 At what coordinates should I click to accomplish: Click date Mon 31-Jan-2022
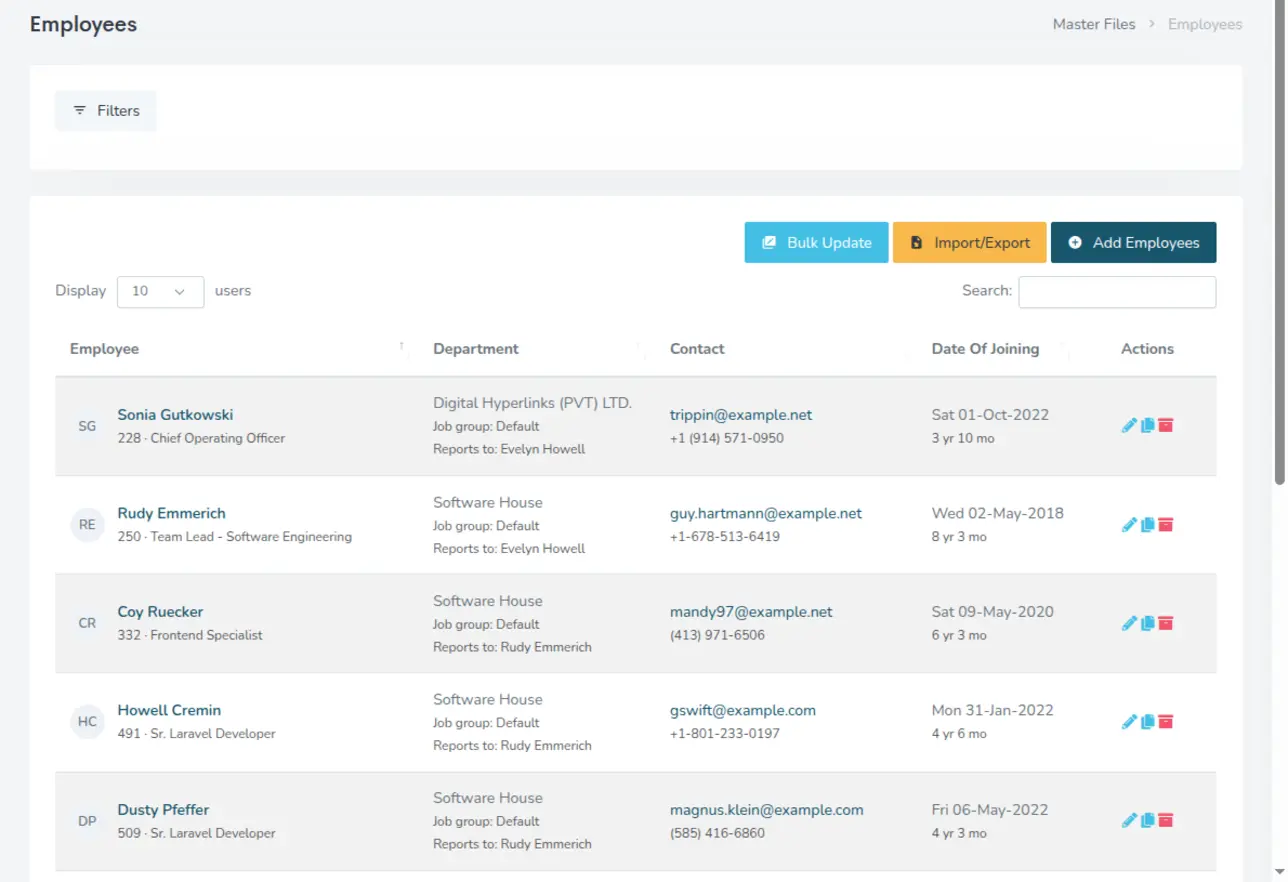pos(993,710)
